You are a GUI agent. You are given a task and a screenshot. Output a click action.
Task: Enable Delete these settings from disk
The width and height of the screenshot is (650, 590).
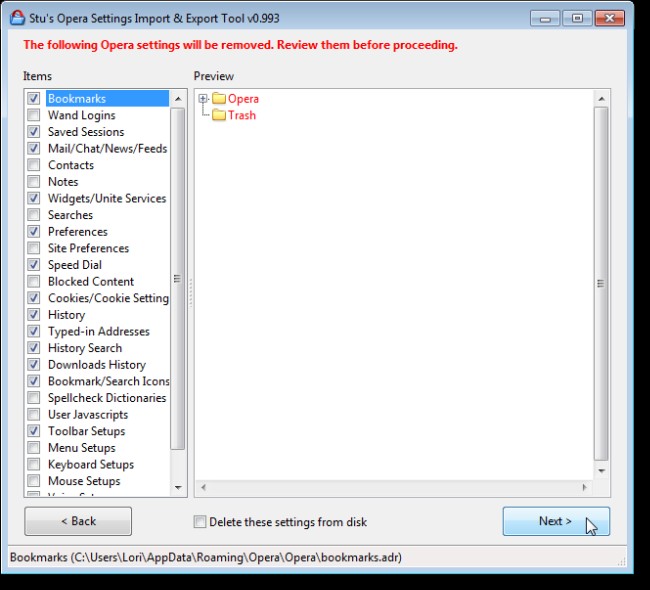pyautogui.click(x=200, y=522)
